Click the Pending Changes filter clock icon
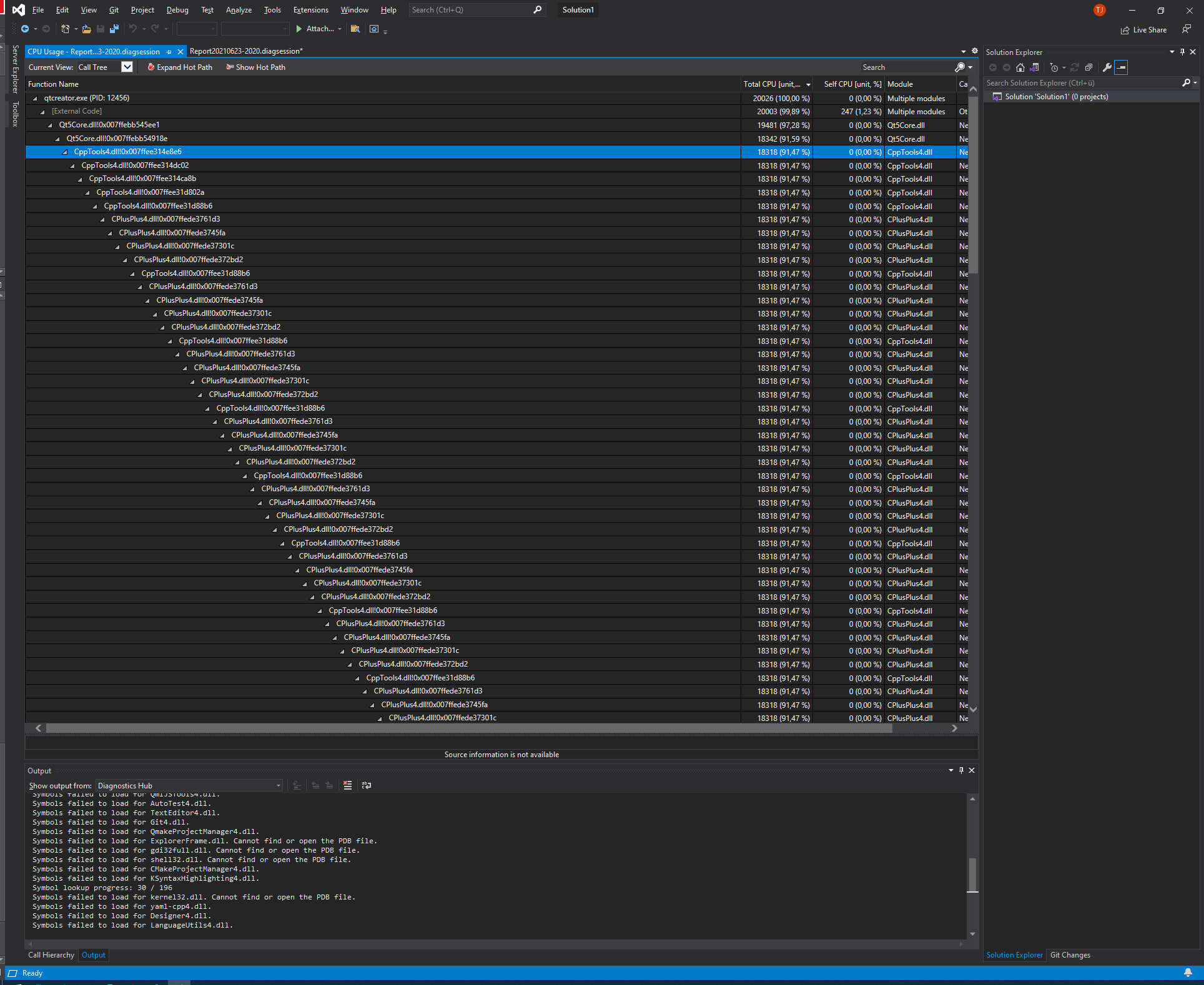Viewport: 1204px width, 985px height. coord(1054,67)
